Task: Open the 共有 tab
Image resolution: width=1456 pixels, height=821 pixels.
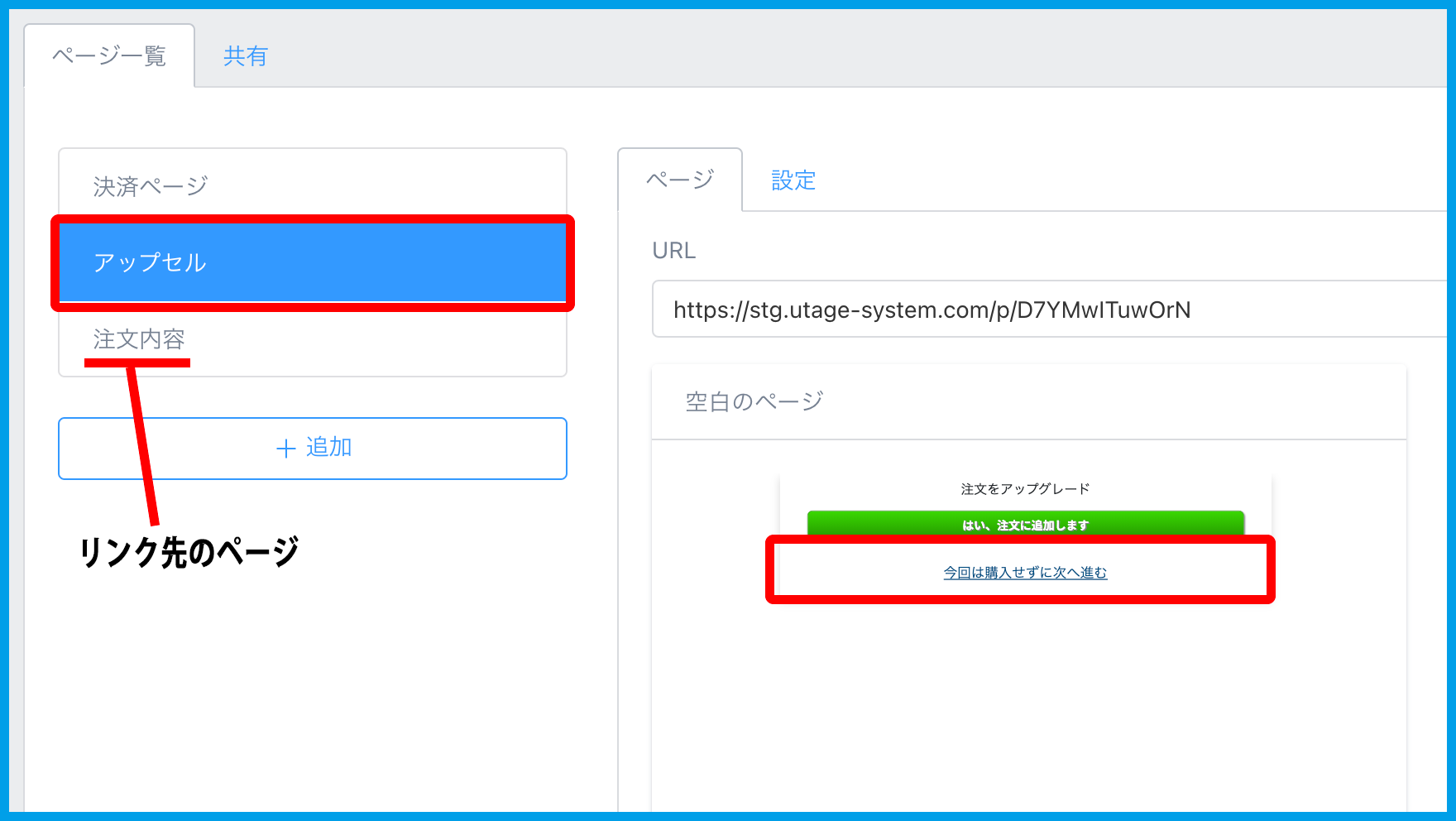Action: (x=246, y=56)
